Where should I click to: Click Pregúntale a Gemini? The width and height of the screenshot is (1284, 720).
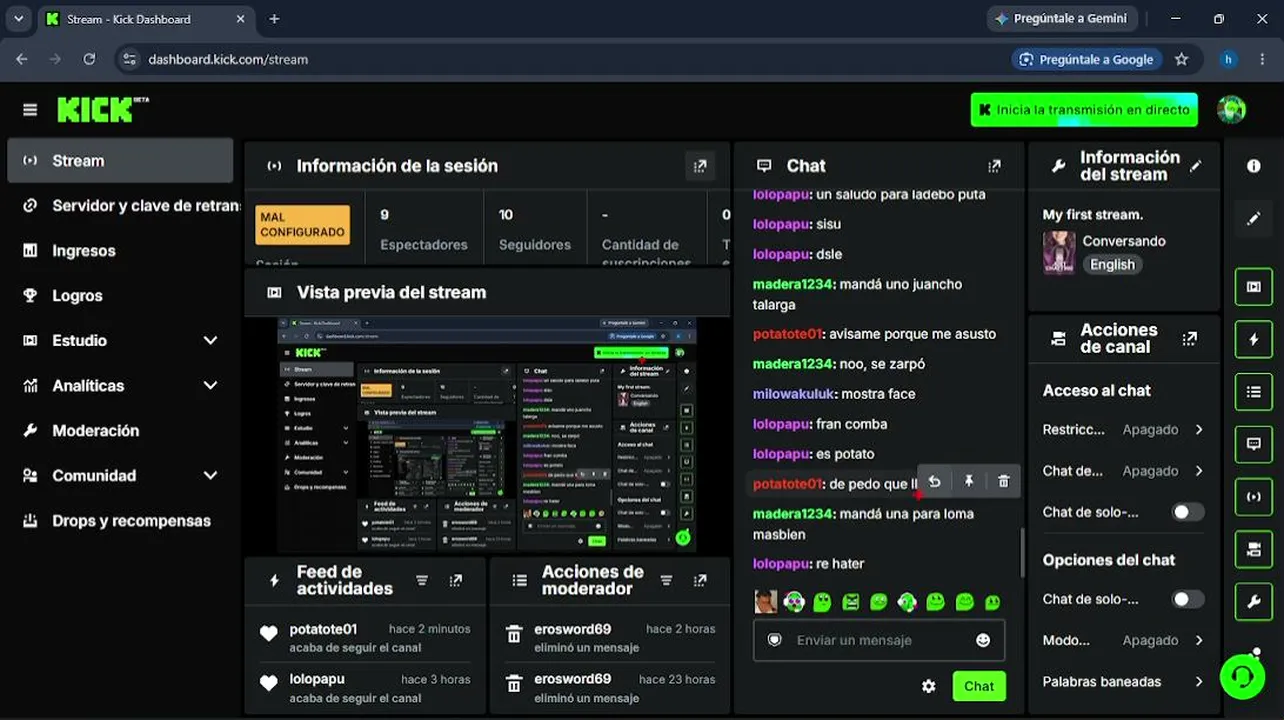tap(1060, 18)
